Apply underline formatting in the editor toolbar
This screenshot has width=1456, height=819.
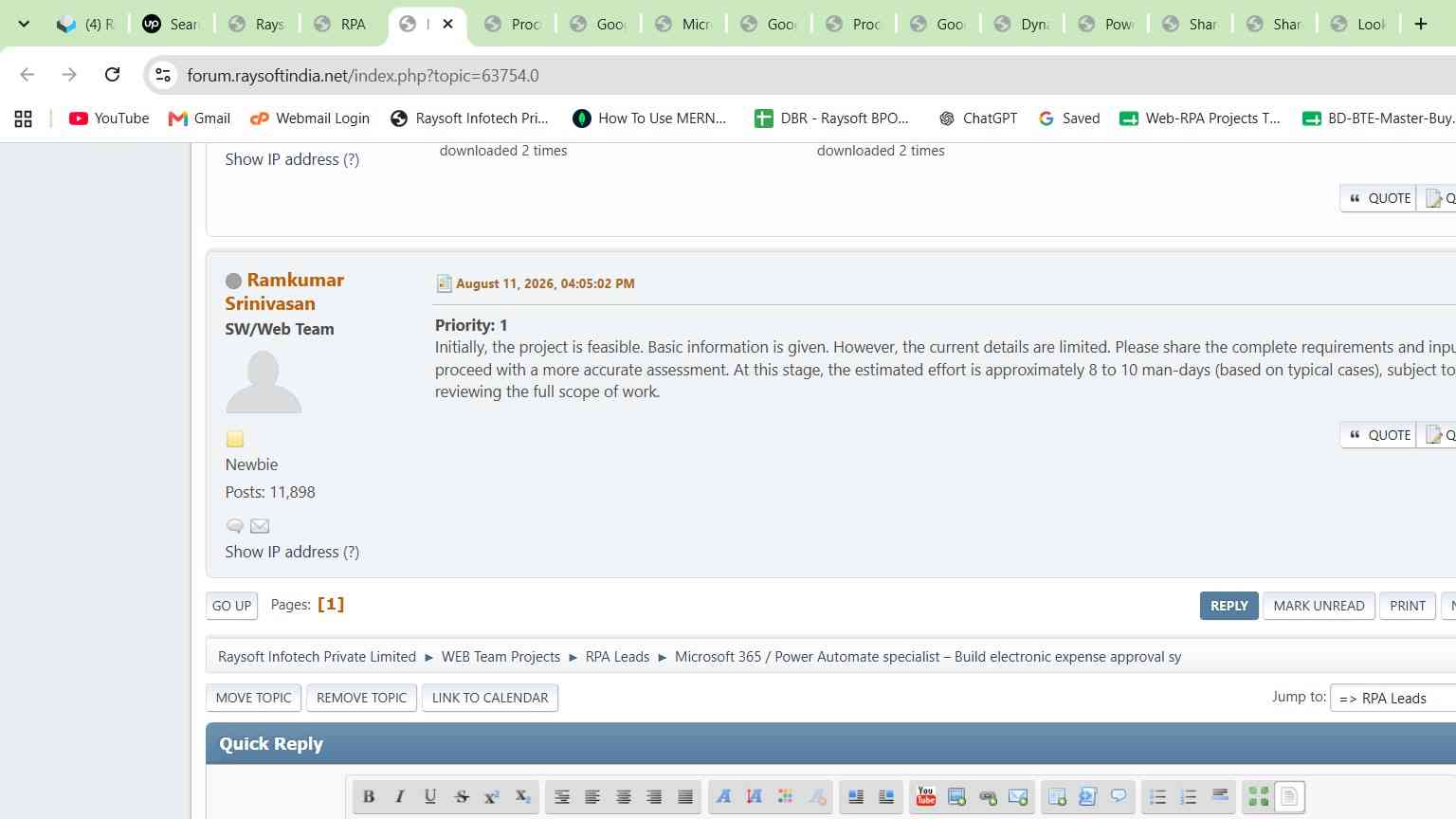[x=430, y=797]
